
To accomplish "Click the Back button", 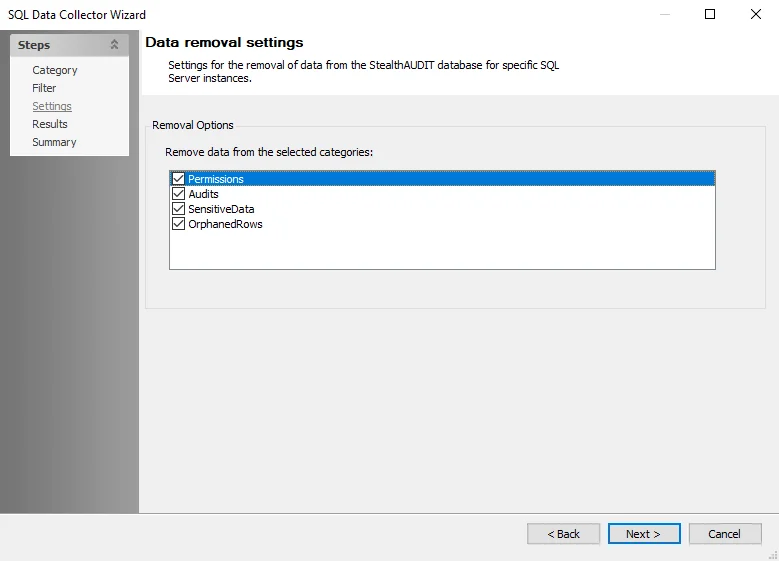I will click(x=563, y=534).
